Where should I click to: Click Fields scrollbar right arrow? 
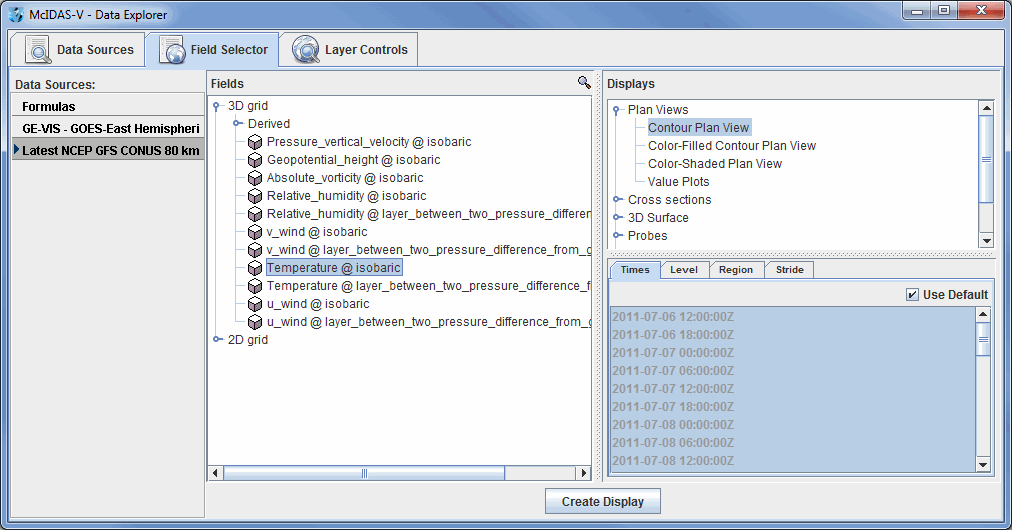pos(583,473)
